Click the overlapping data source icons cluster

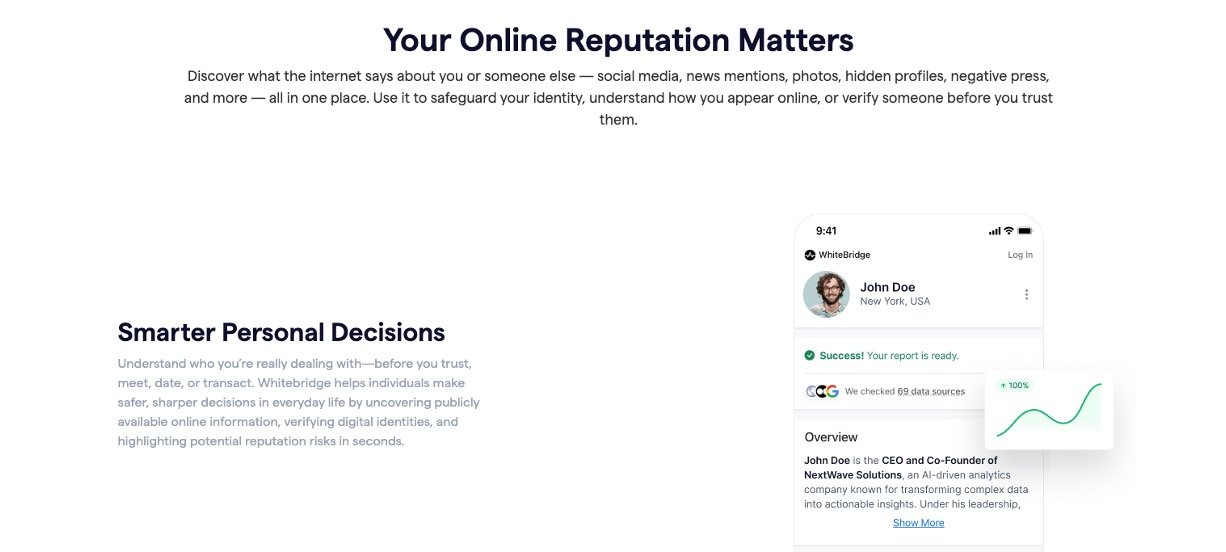(x=822, y=391)
